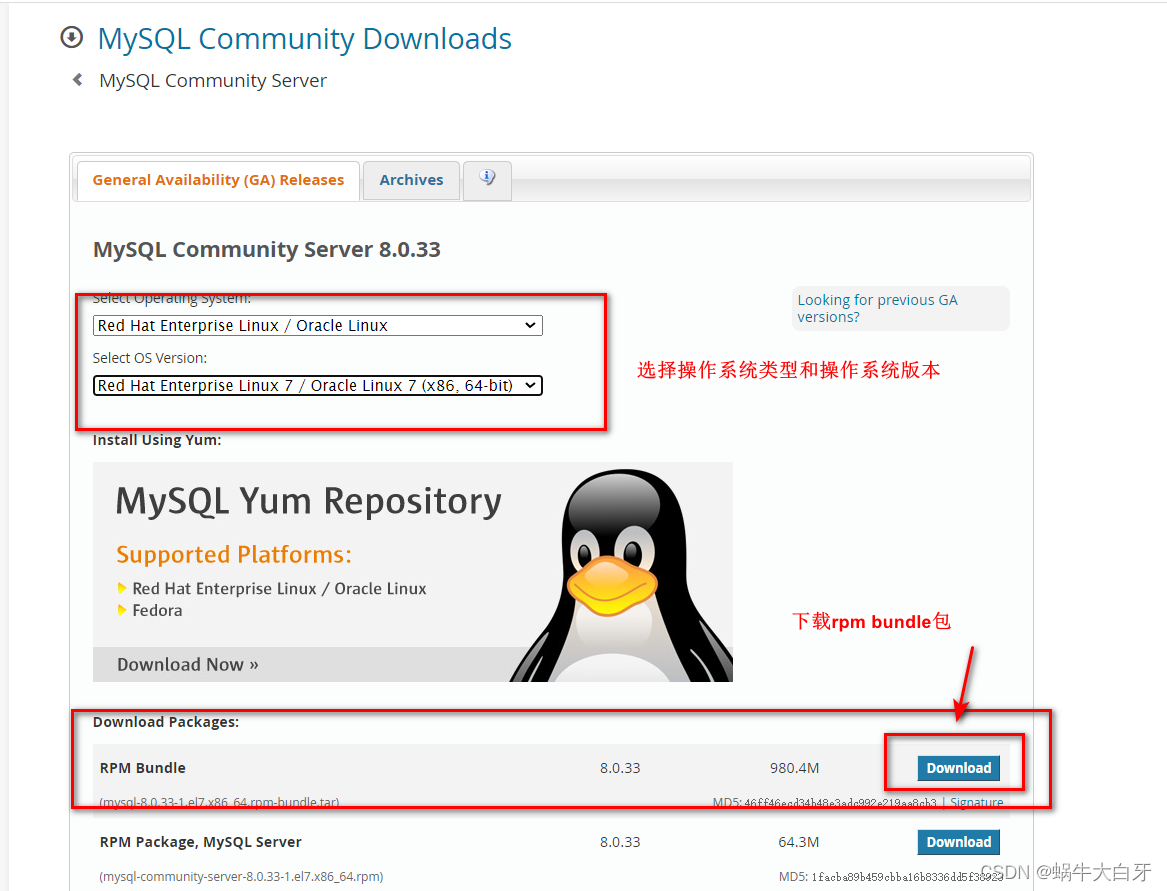Click the MySQL Community Server breadcrumb text
The image size is (1167, 891).
(x=211, y=80)
